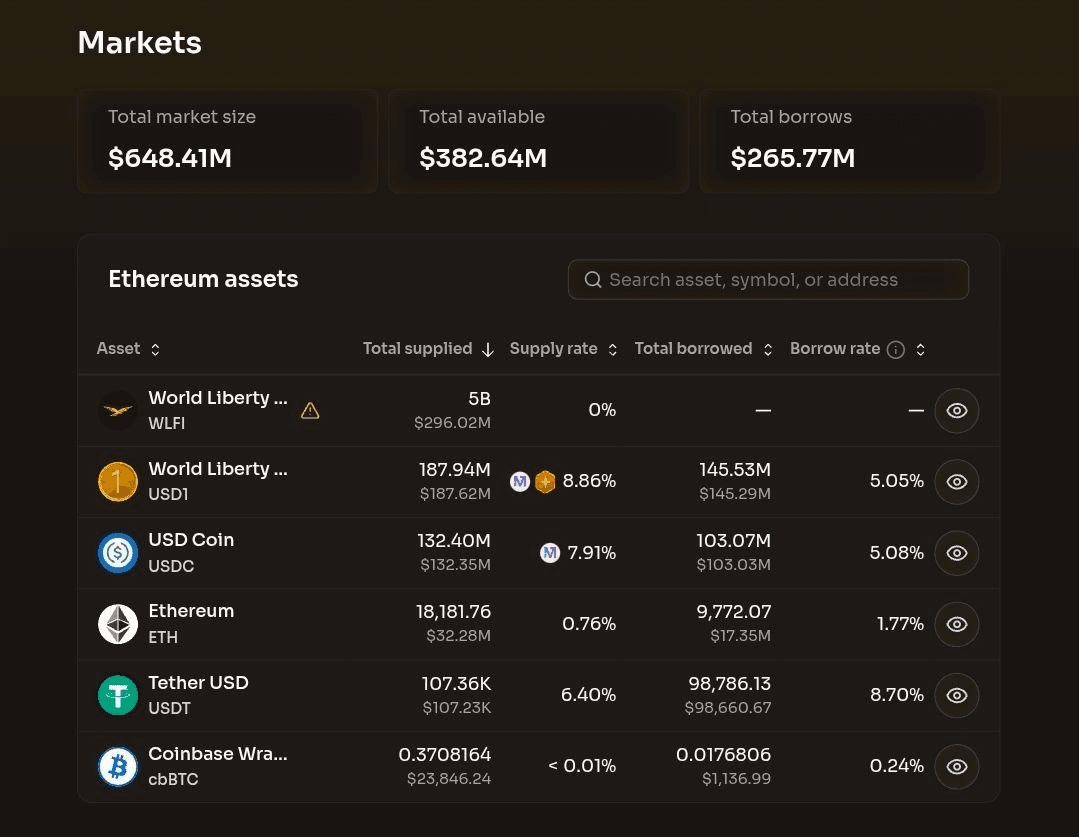Click the USD1 total supplied 187.94M value
Image resolution: width=1079 pixels, height=837 pixels.
(455, 469)
